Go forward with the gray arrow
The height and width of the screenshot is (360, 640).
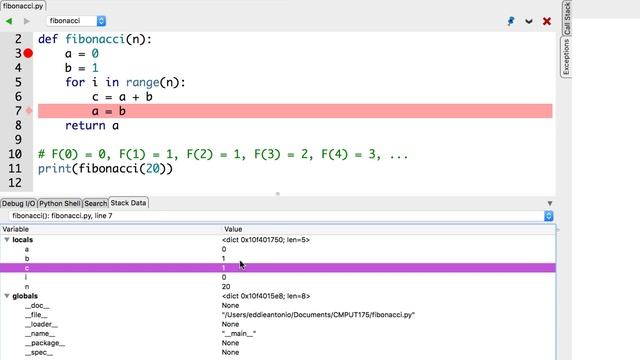point(27,21)
